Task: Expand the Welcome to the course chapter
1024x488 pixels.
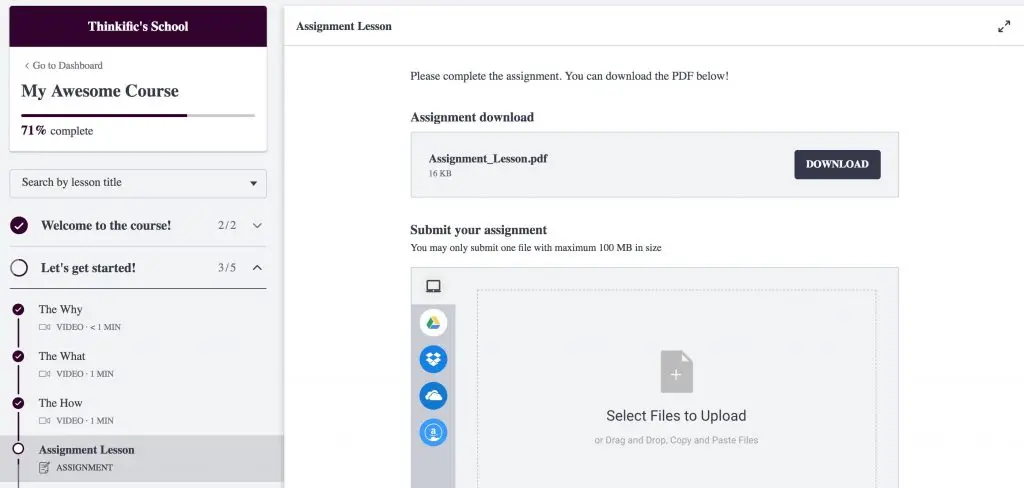Action: tap(257, 226)
